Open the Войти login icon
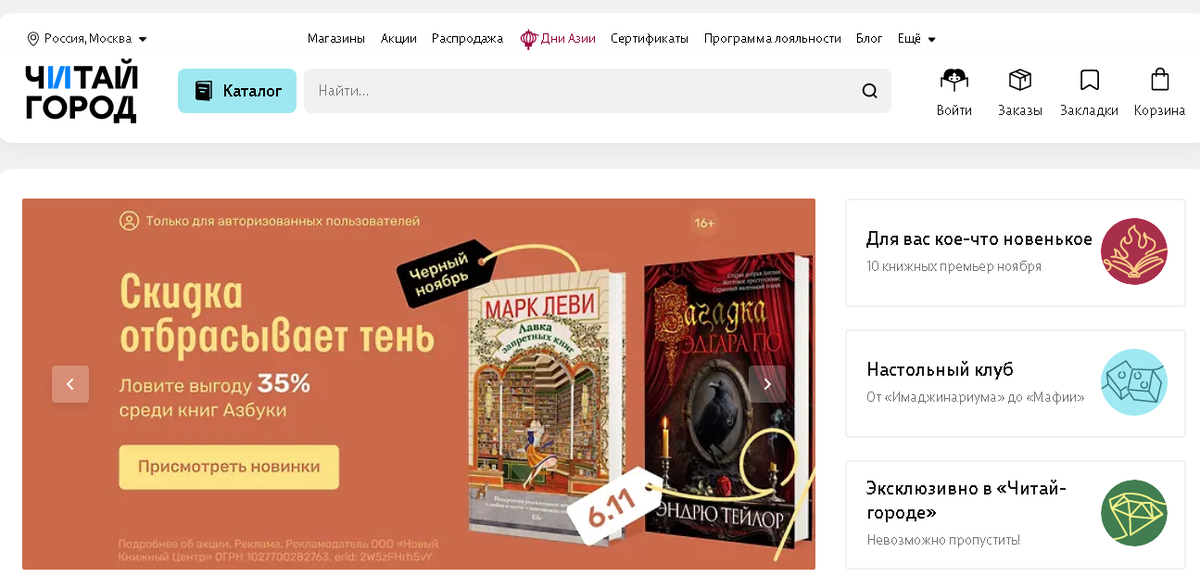Viewport: 1200px width, 578px height. tap(954, 80)
